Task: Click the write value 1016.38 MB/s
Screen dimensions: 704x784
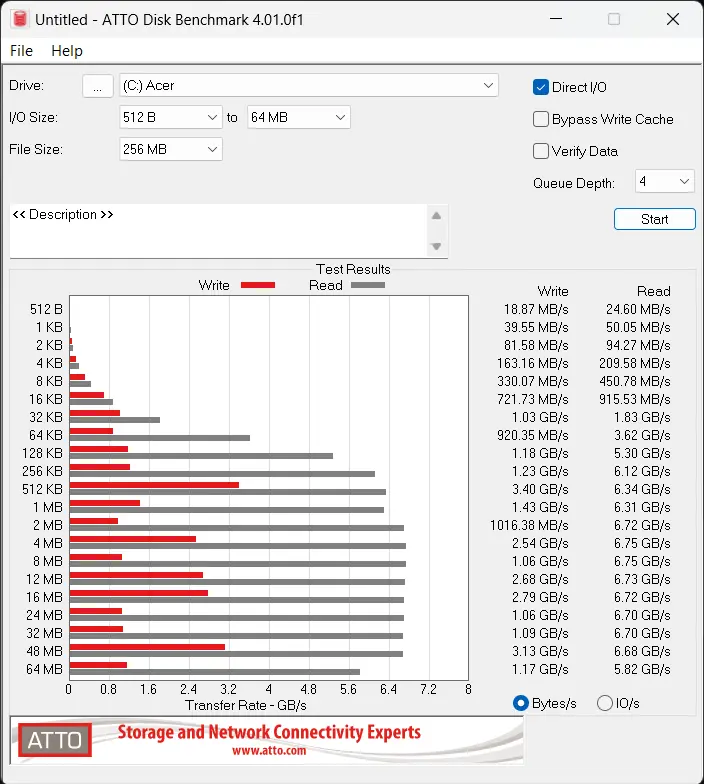Action: (x=529, y=526)
